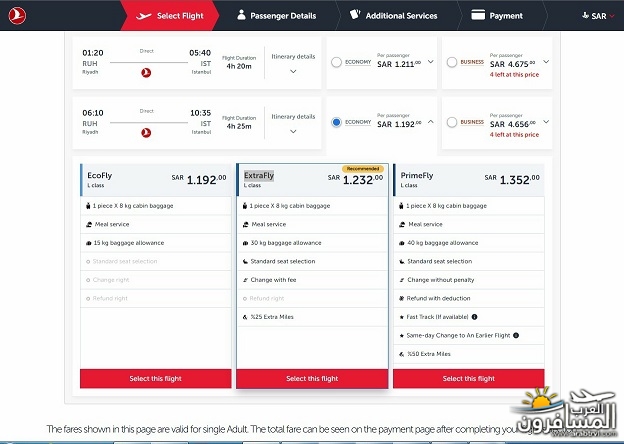Click seat selection icon in PrimeFly card
This screenshot has width=624, height=444.
pyautogui.click(x=402, y=261)
